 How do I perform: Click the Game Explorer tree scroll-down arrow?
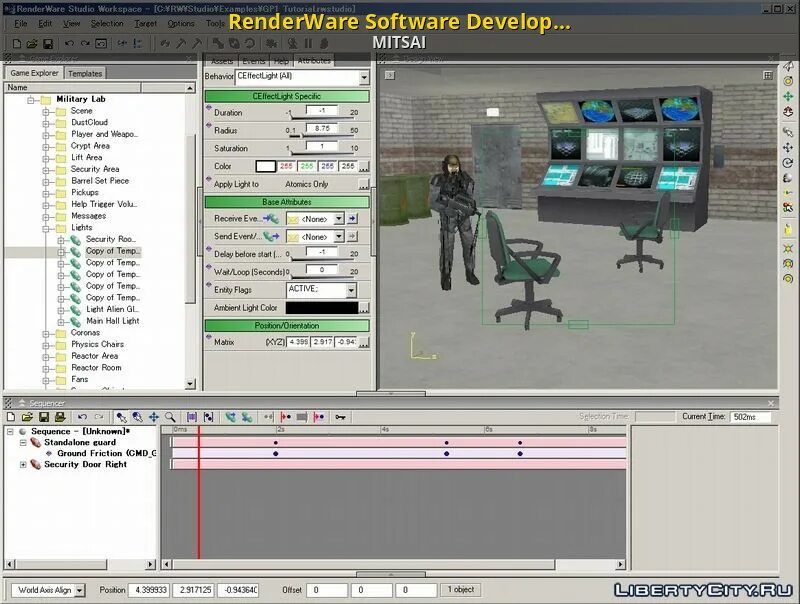click(190, 384)
